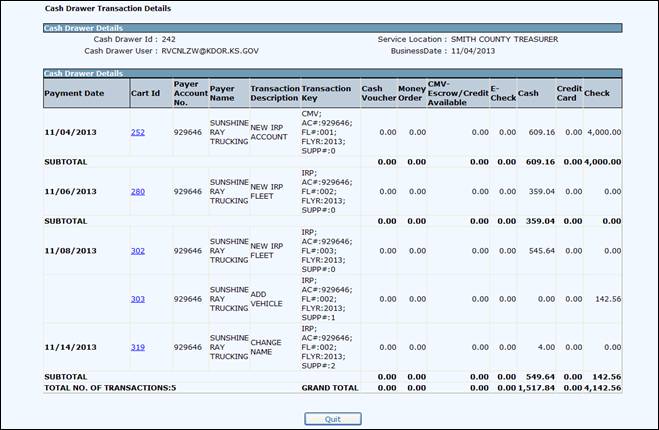Click the Cash Voucher column header
Viewport: 659px width, 430px height.
378,93
